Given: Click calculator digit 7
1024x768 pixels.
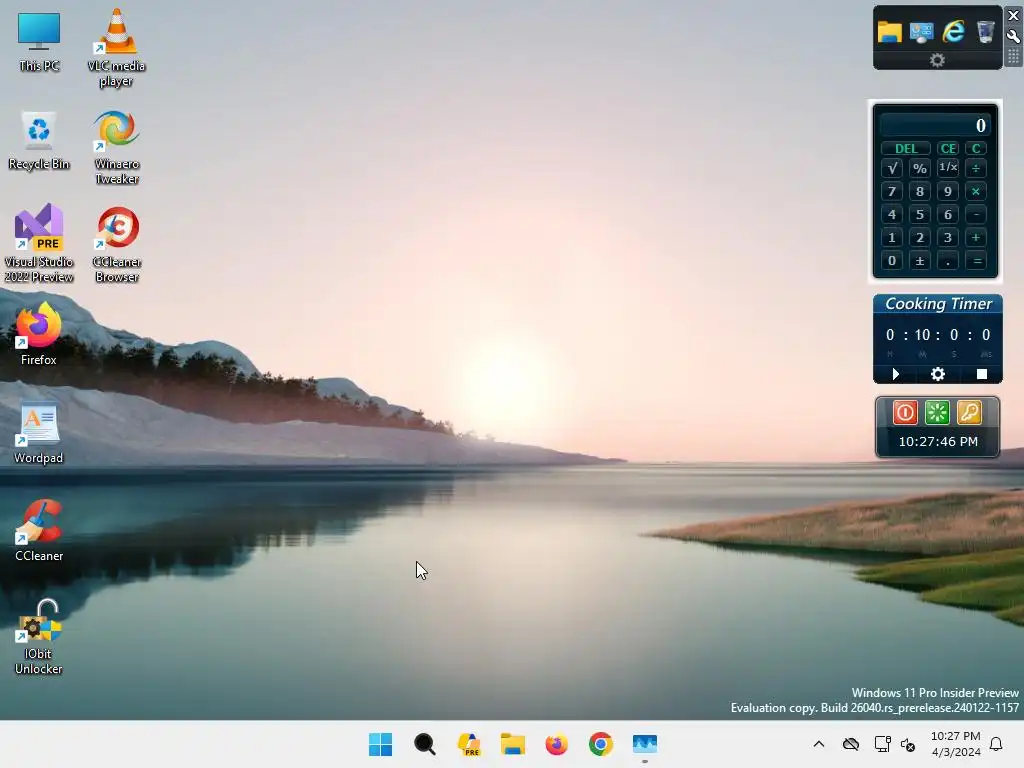Looking at the screenshot, I should [x=892, y=191].
